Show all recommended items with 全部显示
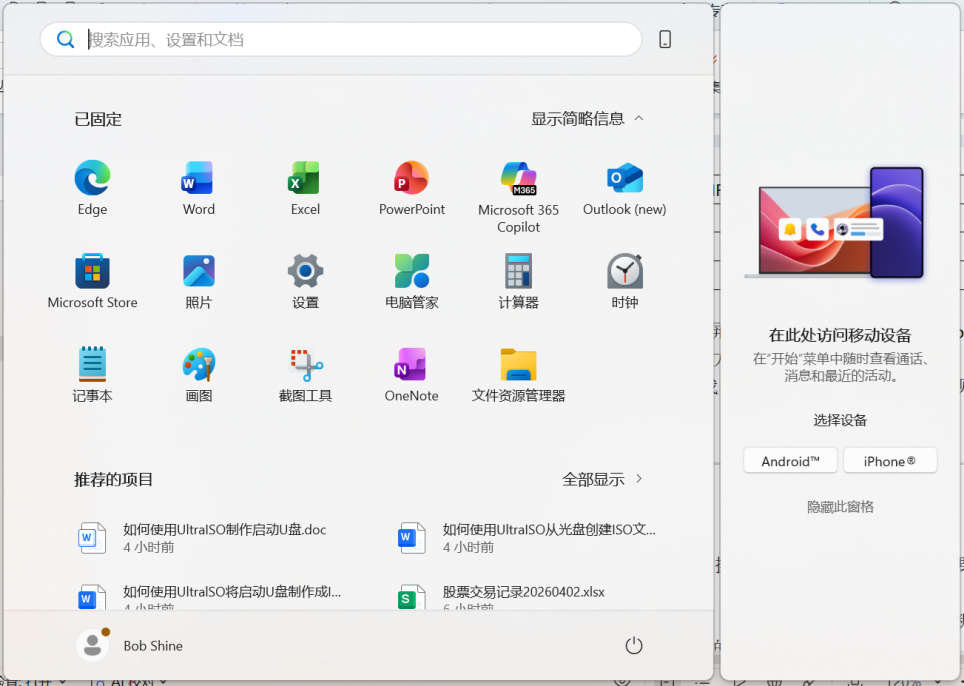 point(602,479)
